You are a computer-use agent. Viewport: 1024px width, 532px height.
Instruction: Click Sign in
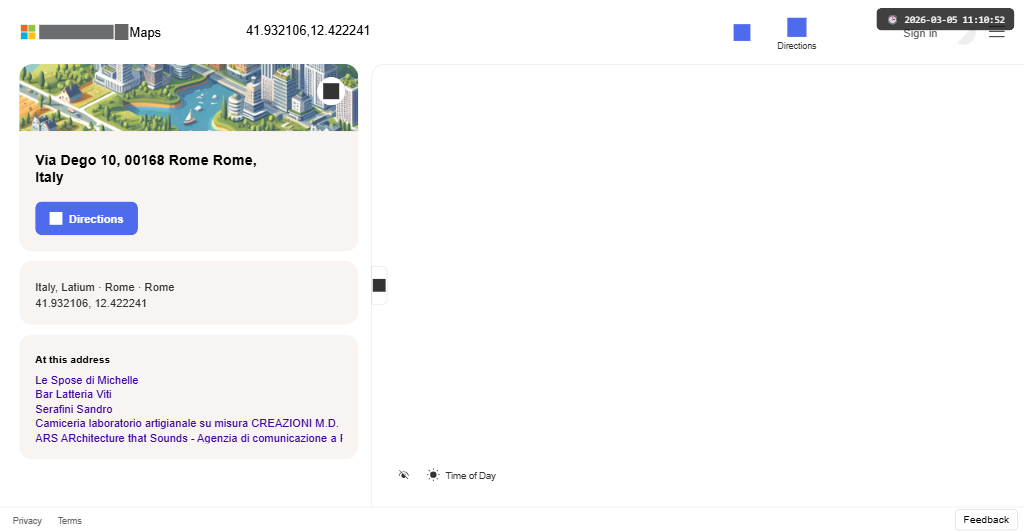pos(920,33)
